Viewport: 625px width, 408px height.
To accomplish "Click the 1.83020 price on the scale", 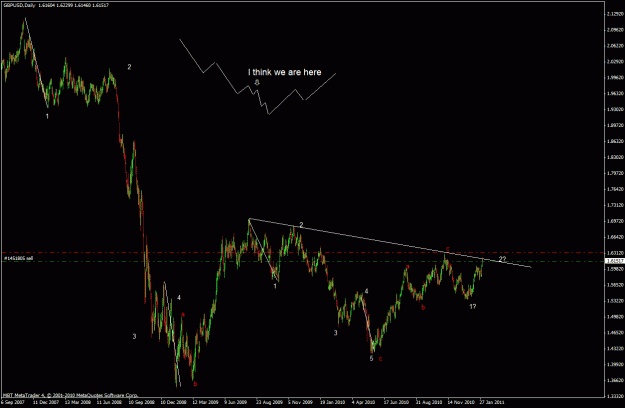I will 616,157.
